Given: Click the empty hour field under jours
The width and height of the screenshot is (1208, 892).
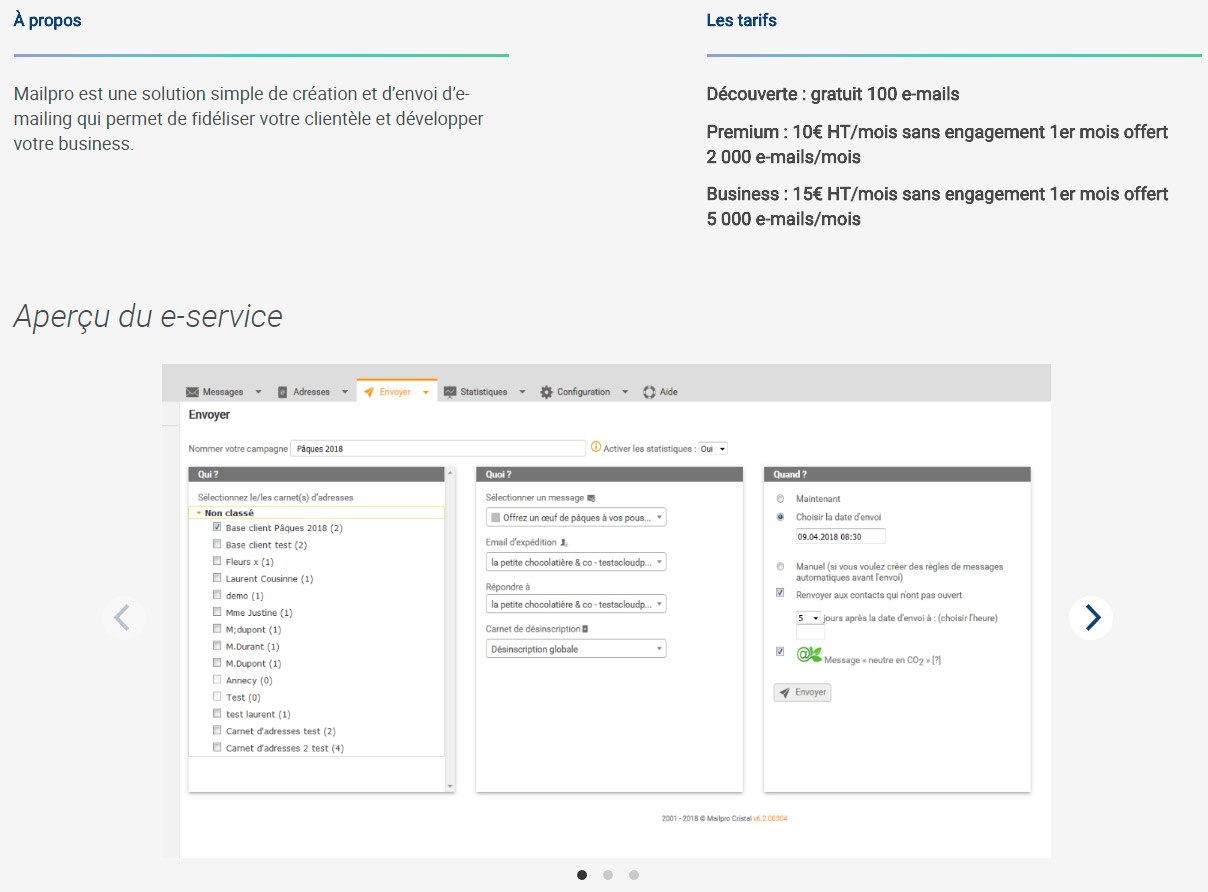Looking at the screenshot, I should pos(810,633).
